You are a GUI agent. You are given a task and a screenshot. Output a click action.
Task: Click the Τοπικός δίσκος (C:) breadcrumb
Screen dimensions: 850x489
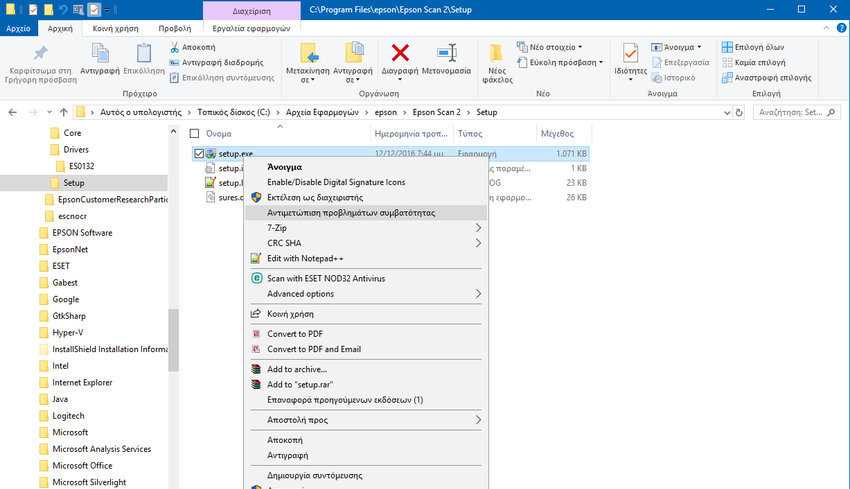[x=234, y=112]
